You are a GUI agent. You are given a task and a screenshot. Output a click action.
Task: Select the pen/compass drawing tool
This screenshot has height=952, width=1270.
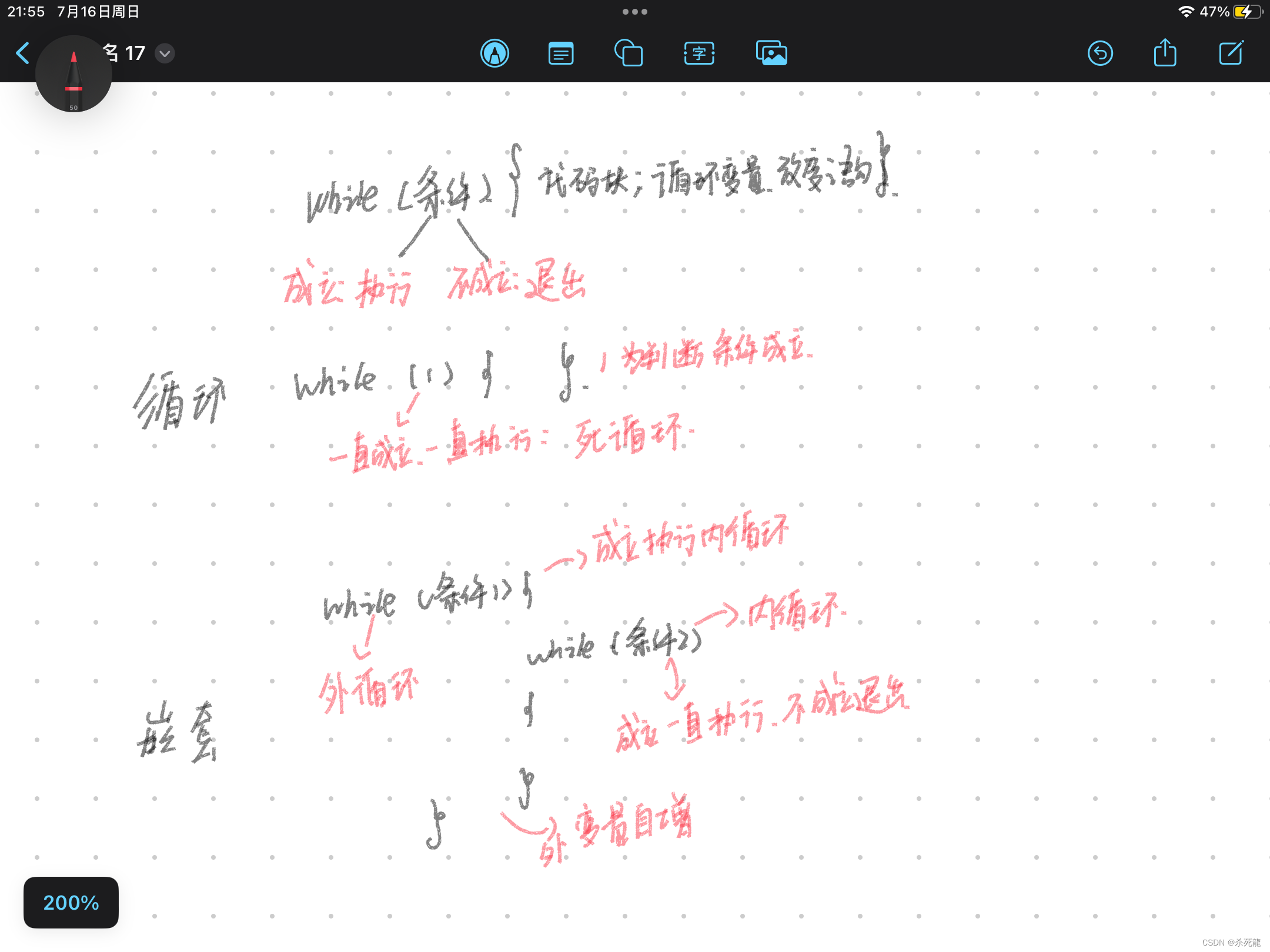495,53
